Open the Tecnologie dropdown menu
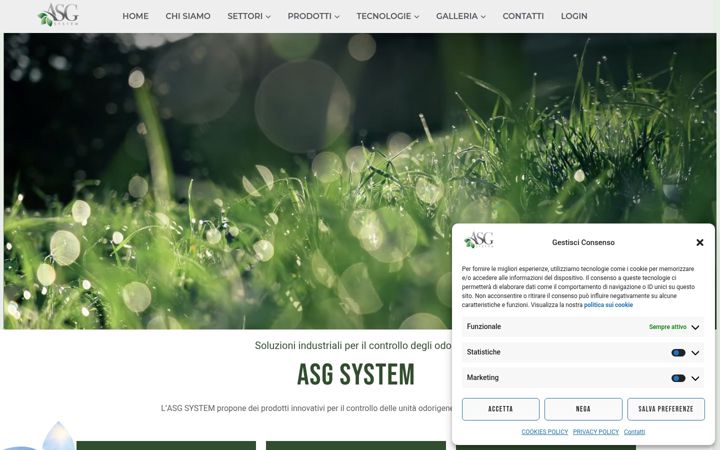The height and width of the screenshot is (450, 720). pyautogui.click(x=388, y=16)
